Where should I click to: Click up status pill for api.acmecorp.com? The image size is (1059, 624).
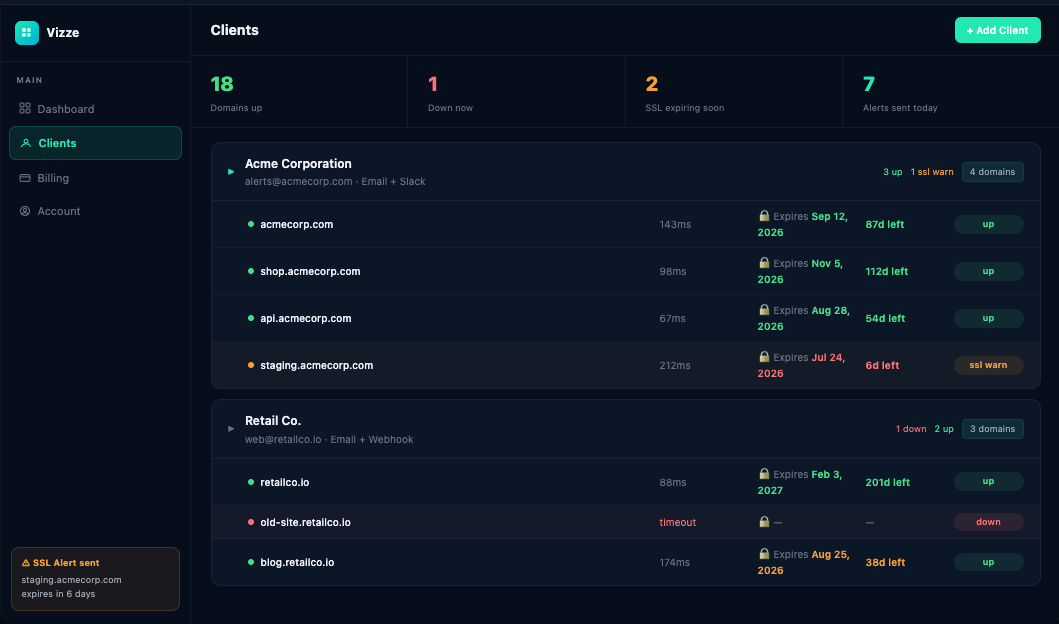tap(988, 318)
